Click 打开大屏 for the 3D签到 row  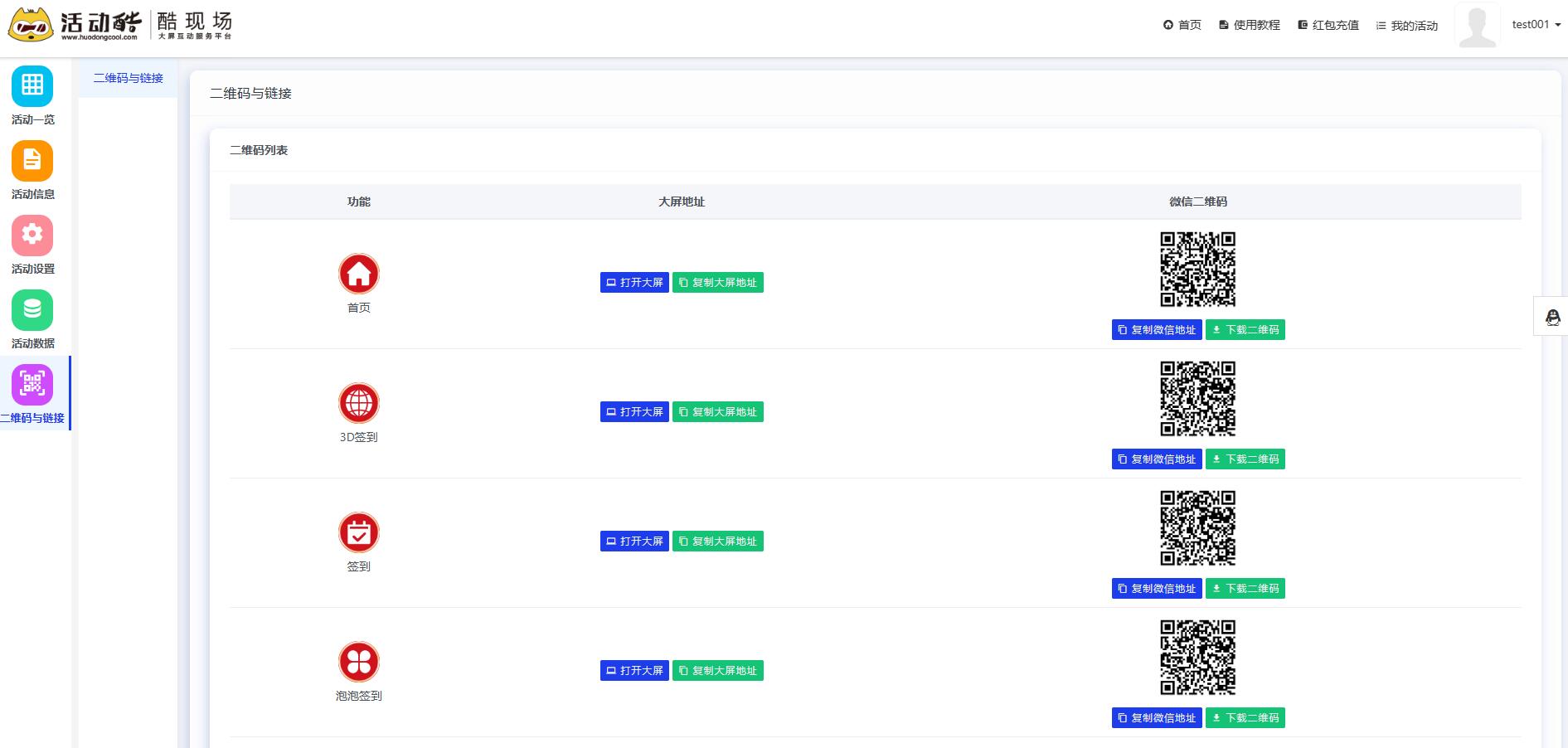point(634,412)
